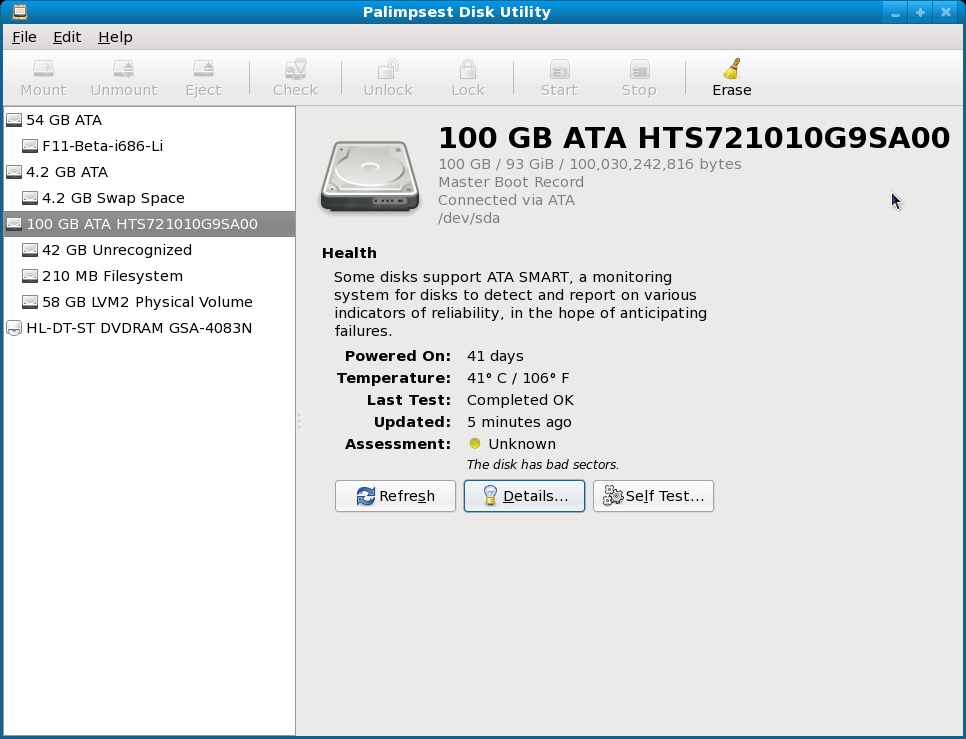Click the drive icon beside 54 GB ATA
Image resolution: width=966 pixels, height=739 pixels.
tap(14, 120)
